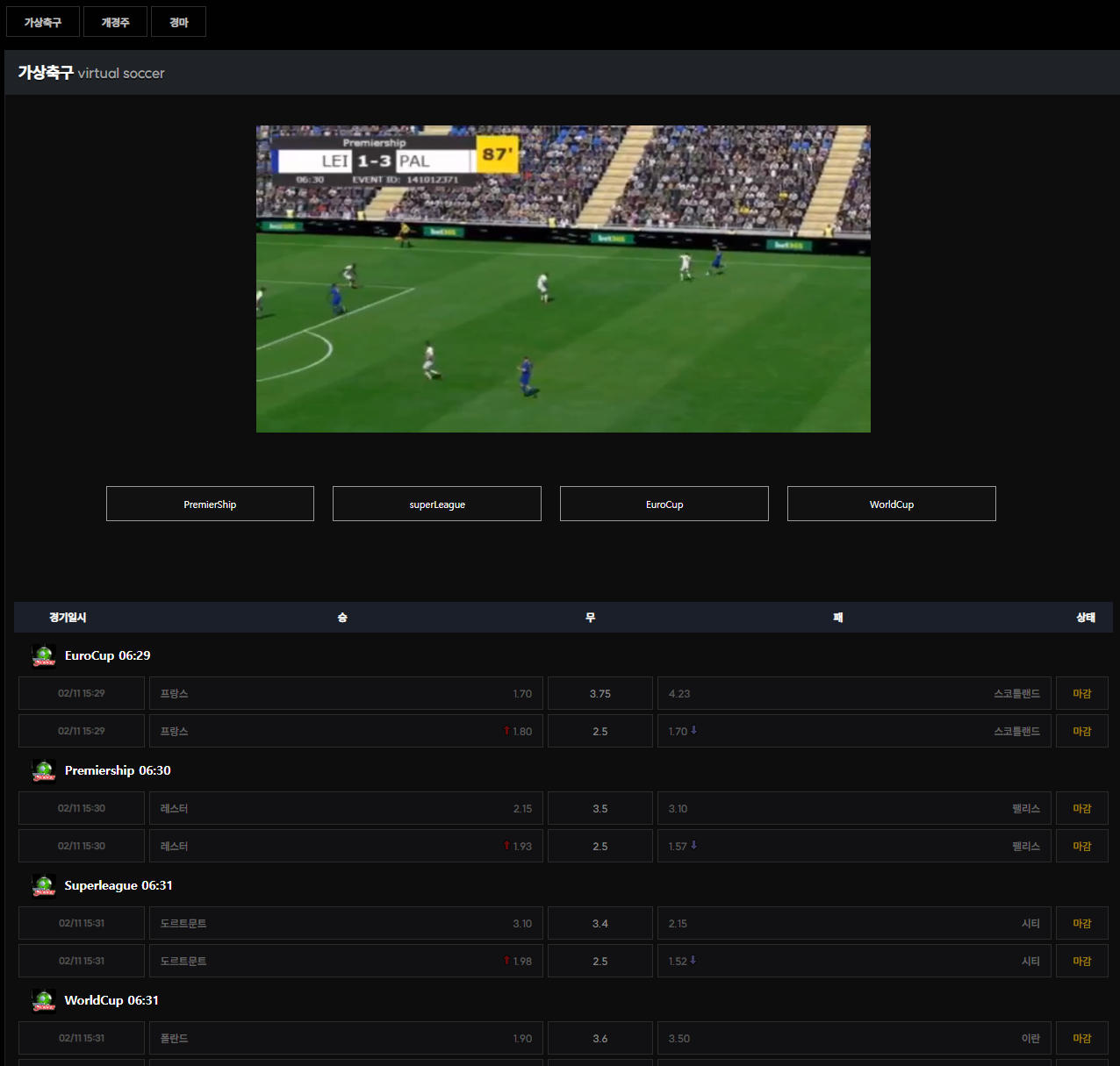Pick 시티 win at 2.15 odds

pos(853,923)
